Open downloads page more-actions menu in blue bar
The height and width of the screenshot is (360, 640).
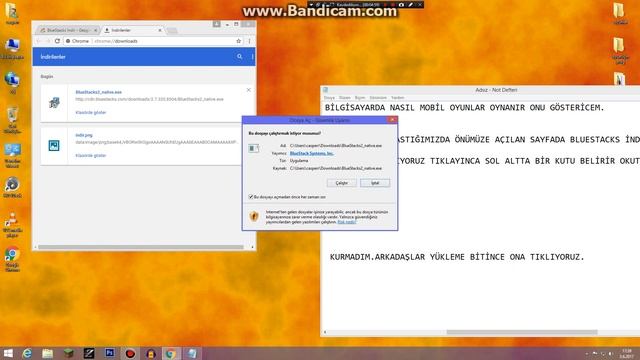pos(252,57)
